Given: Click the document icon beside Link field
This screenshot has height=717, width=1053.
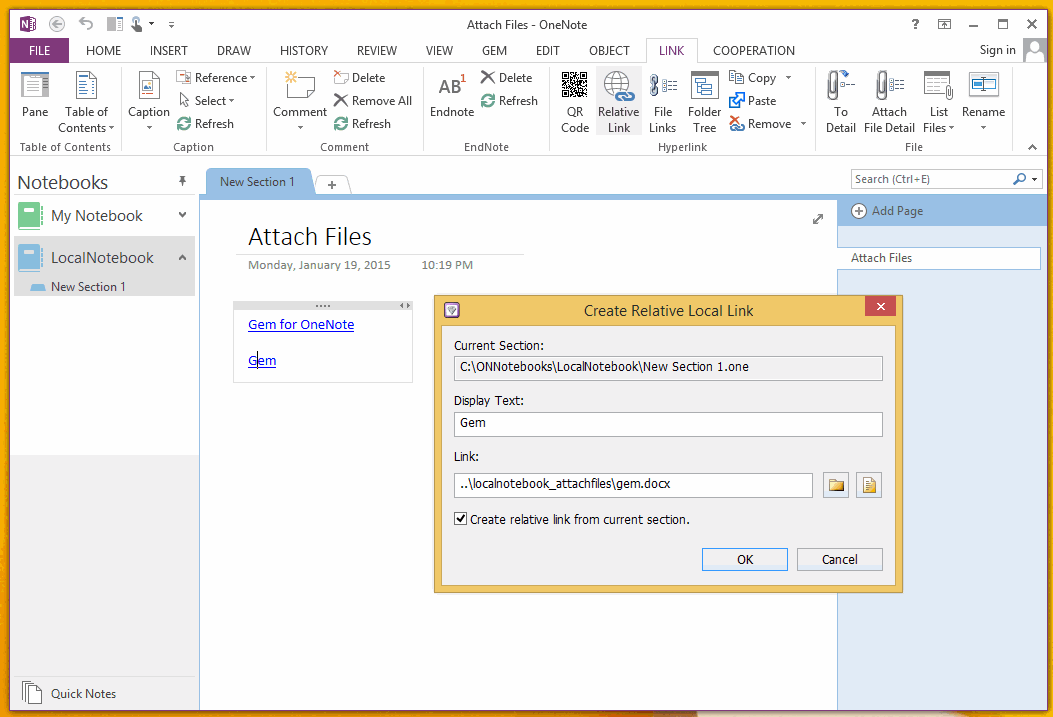Looking at the screenshot, I should pos(869,485).
